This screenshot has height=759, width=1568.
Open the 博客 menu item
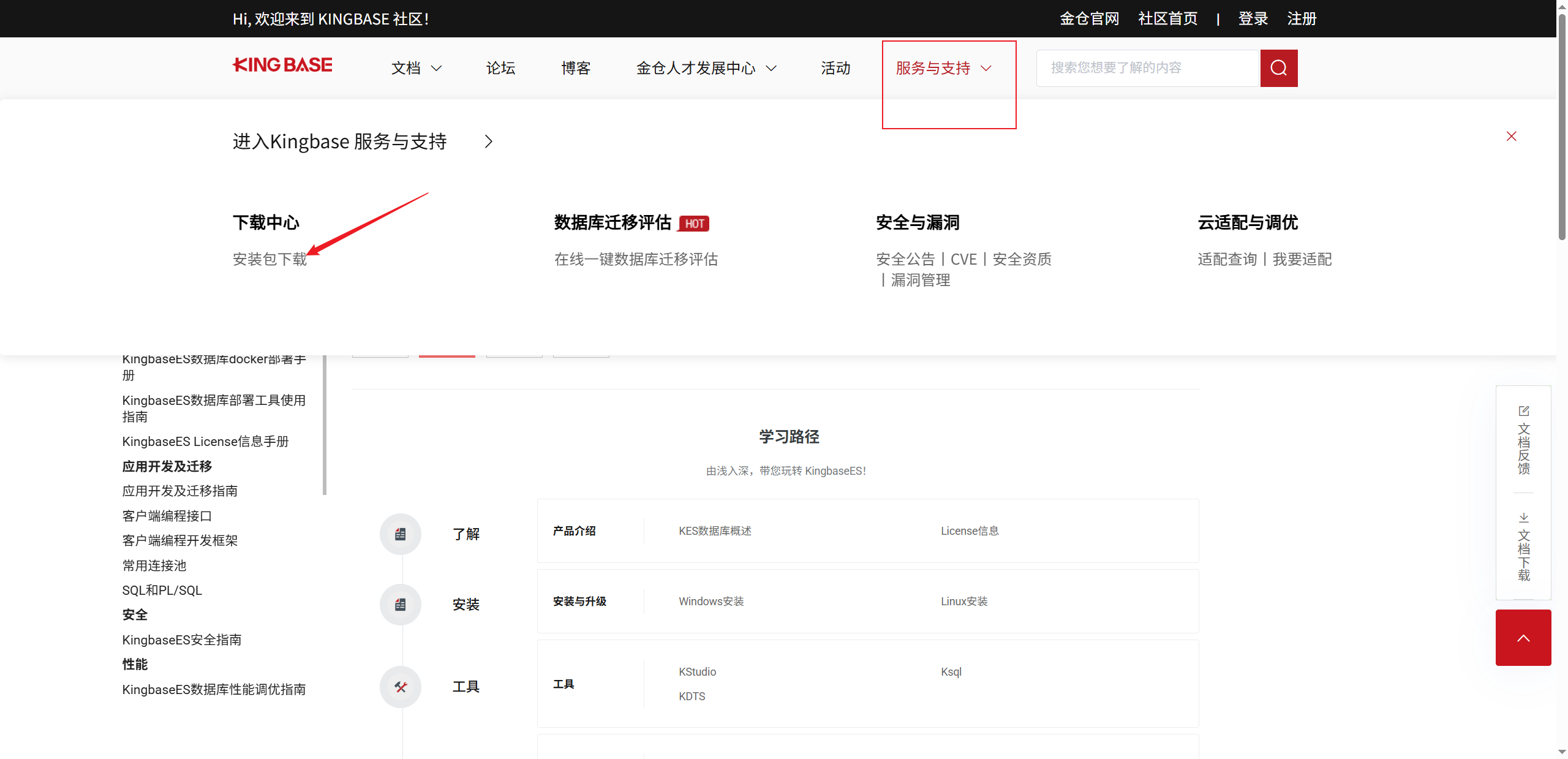[x=576, y=68]
